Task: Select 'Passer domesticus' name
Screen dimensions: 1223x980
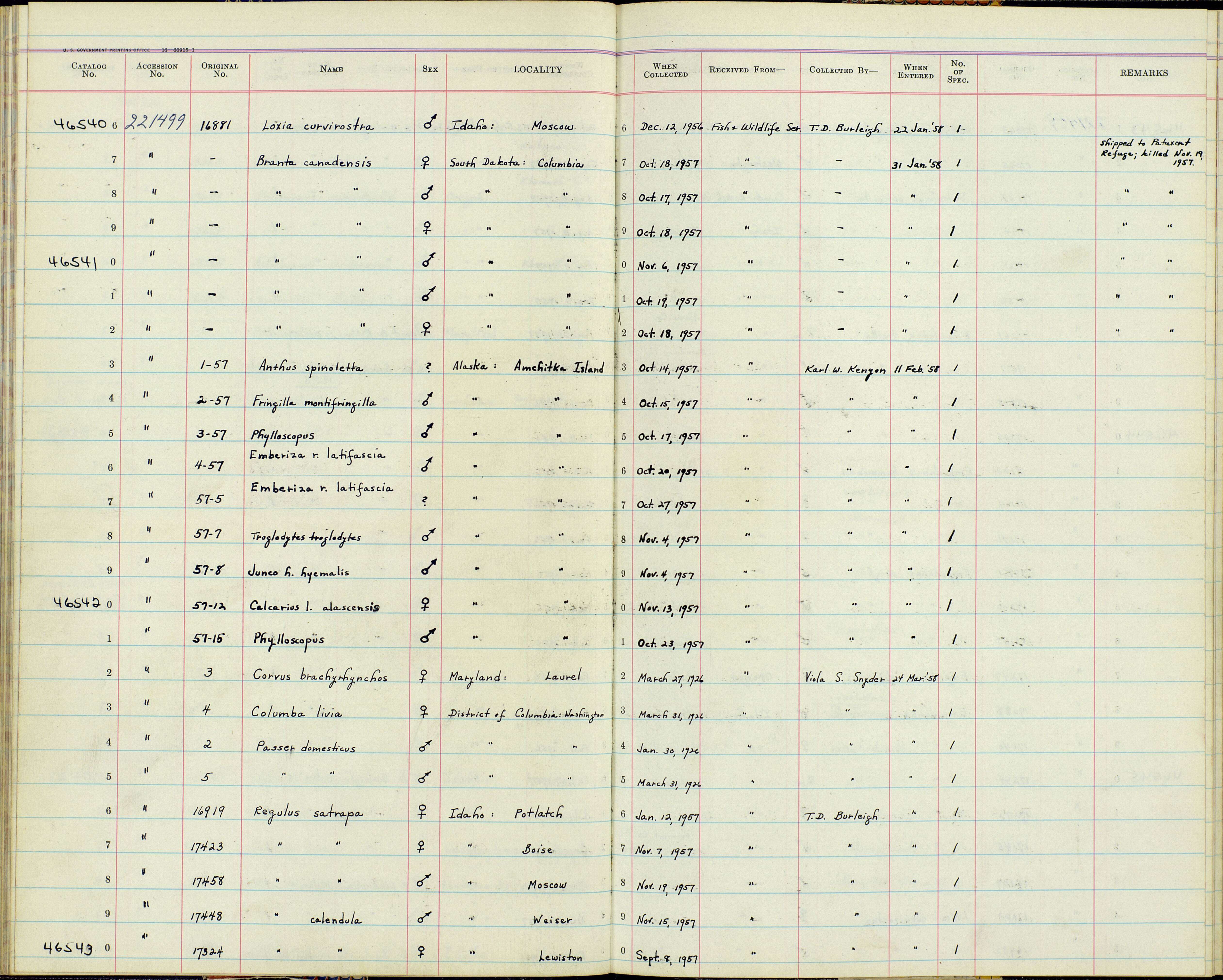Action: pyautogui.click(x=306, y=748)
